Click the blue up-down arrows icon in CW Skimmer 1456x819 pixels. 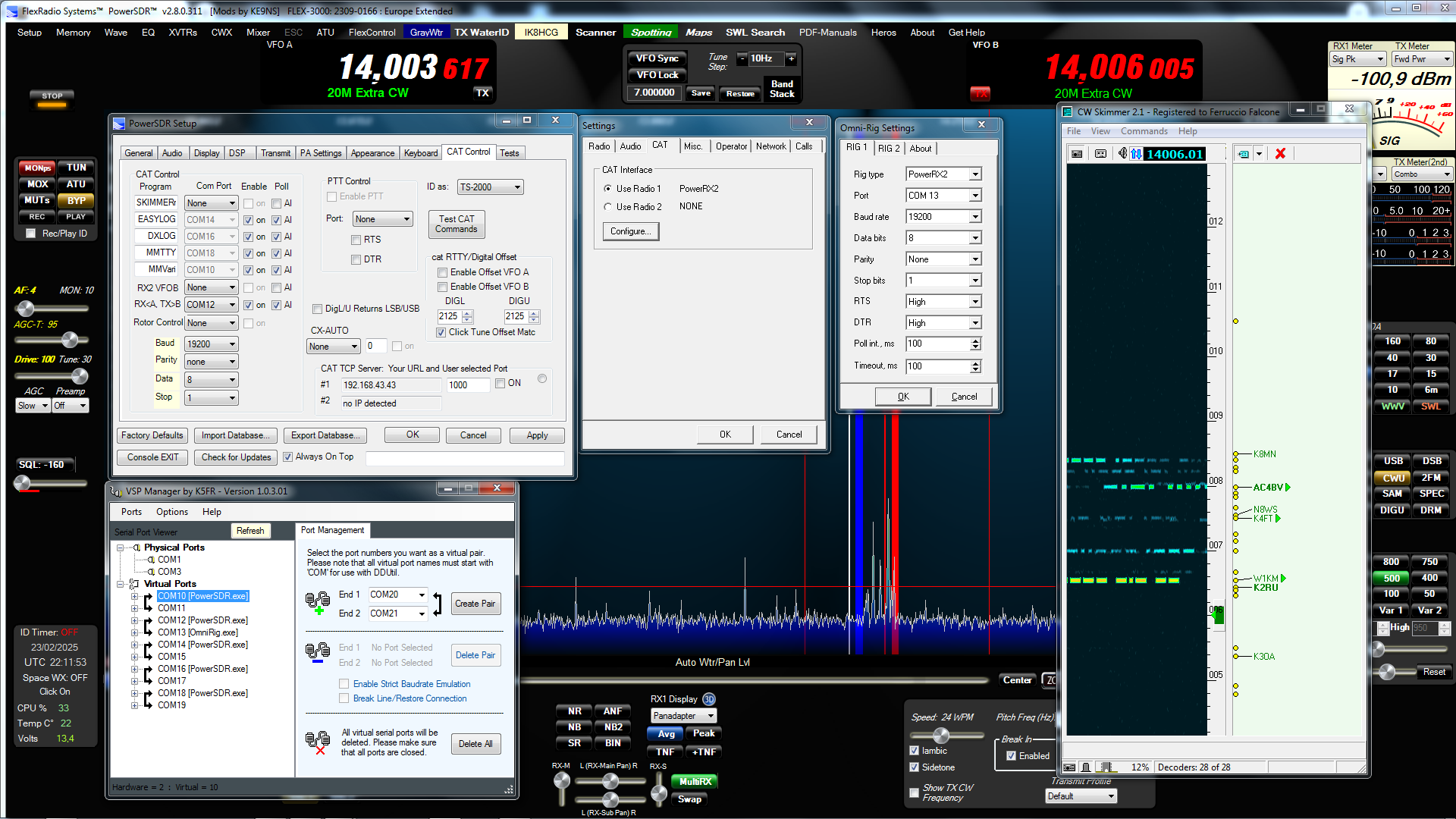coord(1136,154)
